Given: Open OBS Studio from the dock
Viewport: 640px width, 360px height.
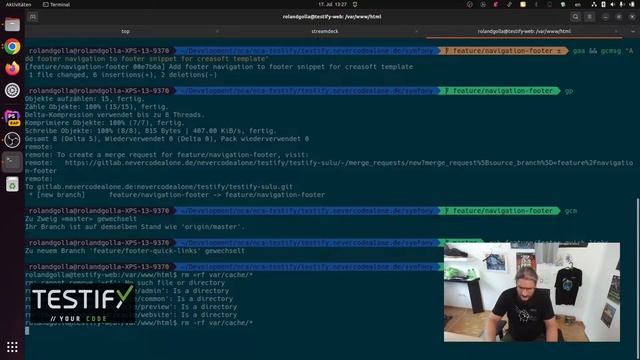Looking at the screenshot, I should click(12, 140).
